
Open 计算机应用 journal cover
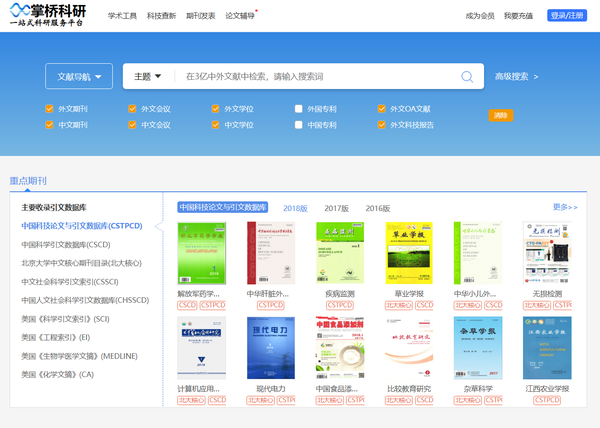click(x=202, y=348)
